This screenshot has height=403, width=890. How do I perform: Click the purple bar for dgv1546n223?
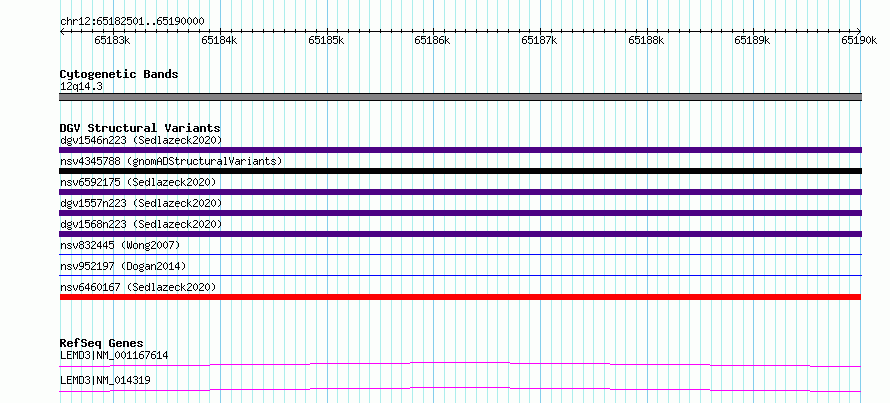[460, 150]
